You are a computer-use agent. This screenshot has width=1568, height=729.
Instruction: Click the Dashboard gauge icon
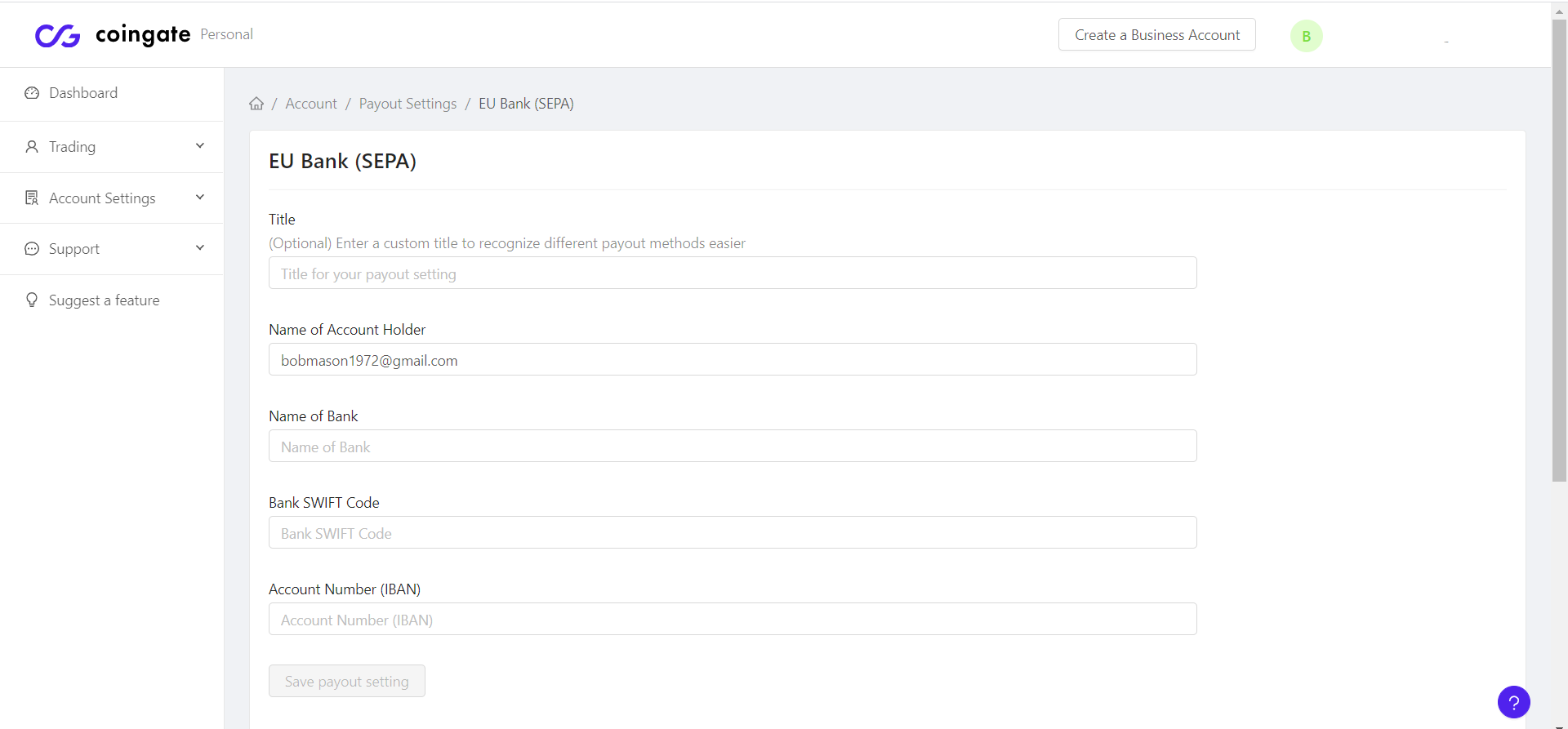32,93
